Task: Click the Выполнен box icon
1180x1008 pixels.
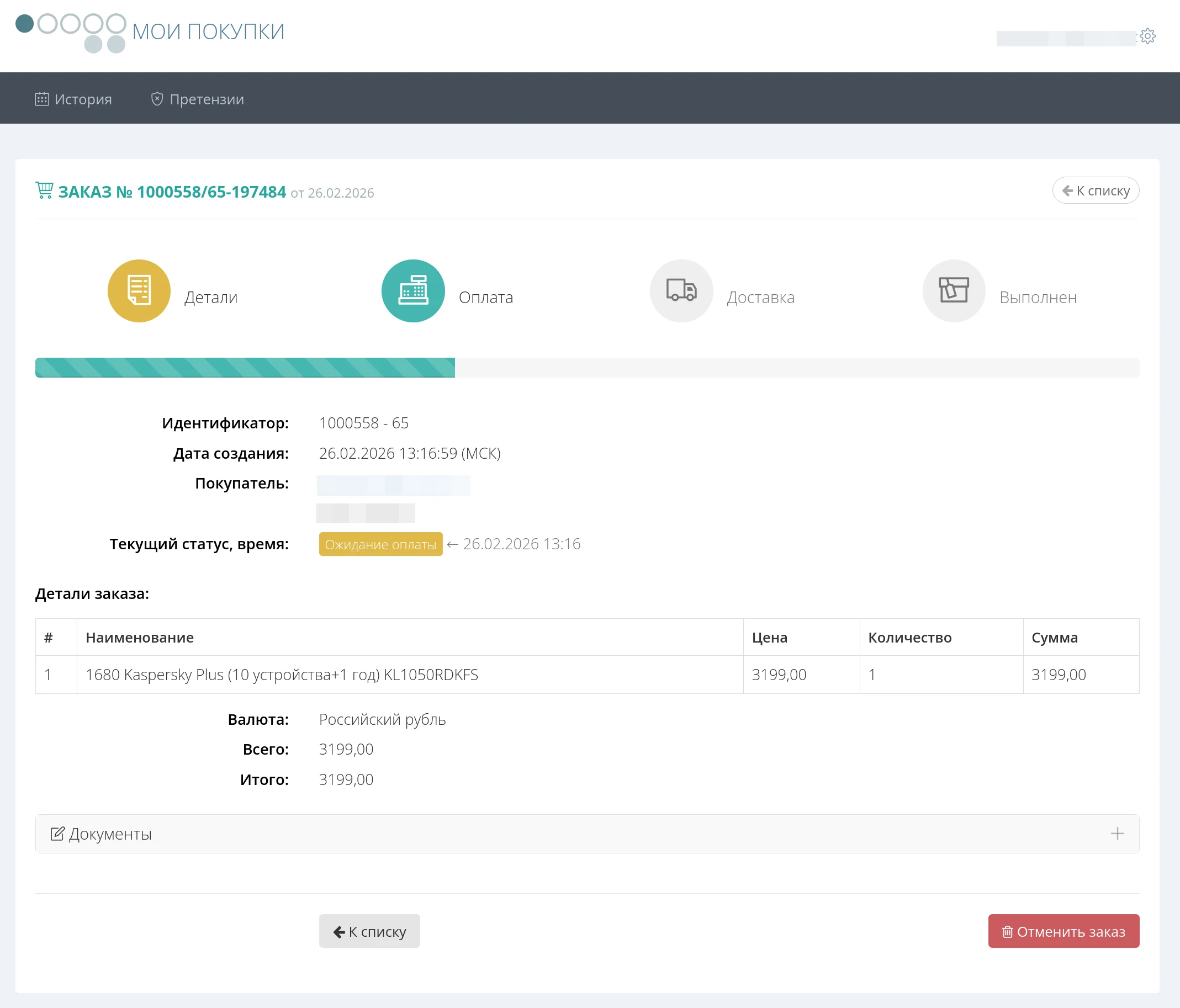Action: click(954, 291)
